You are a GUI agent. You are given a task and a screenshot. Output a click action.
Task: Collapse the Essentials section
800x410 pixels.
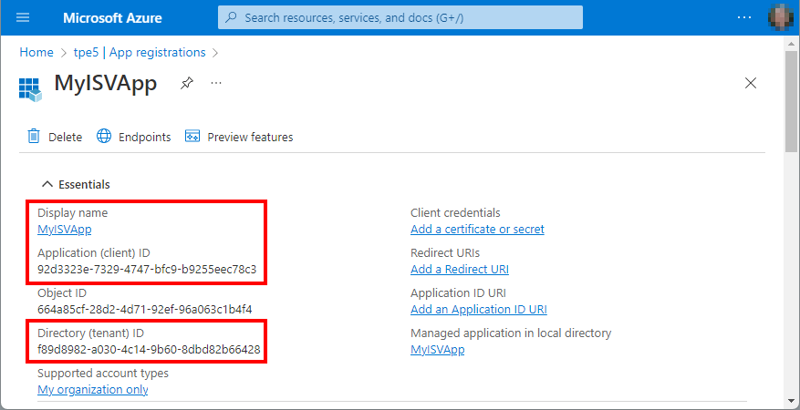tap(76, 185)
